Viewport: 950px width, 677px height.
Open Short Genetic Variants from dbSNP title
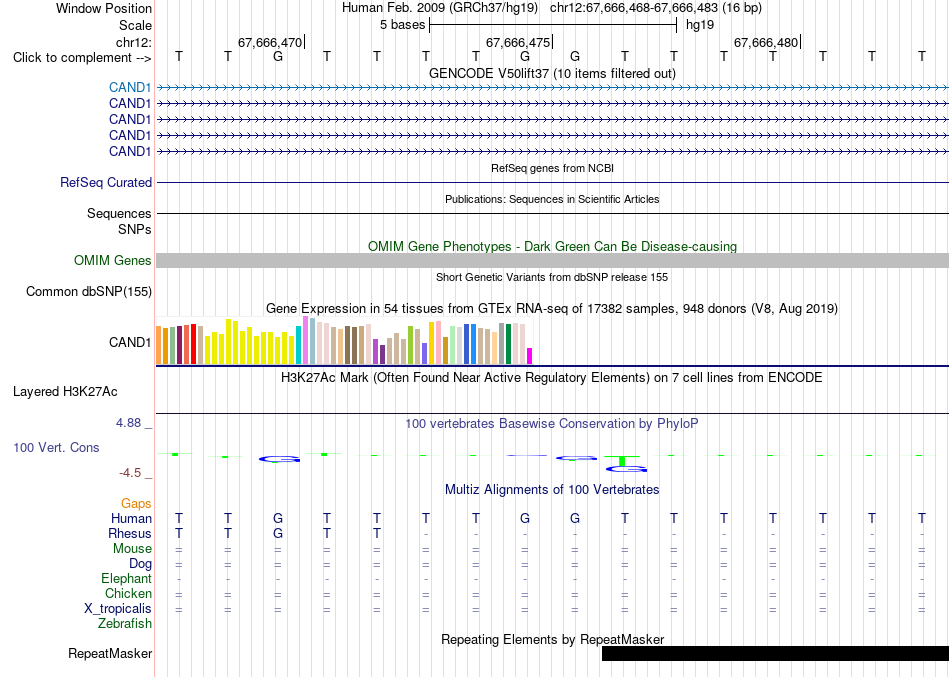point(552,278)
